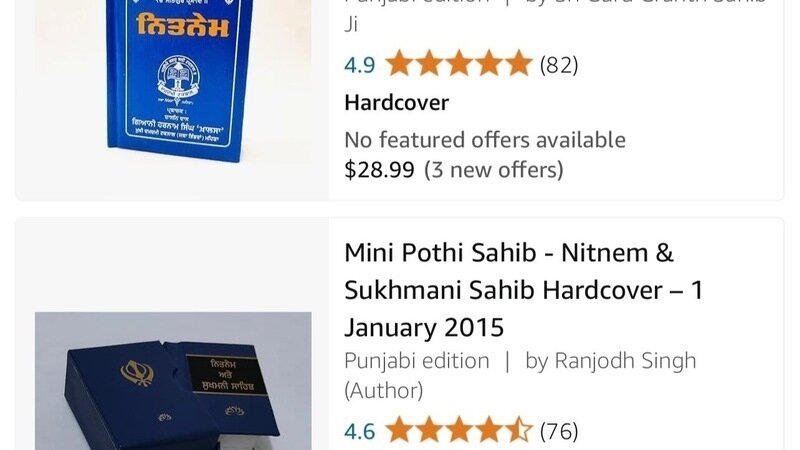800x450 pixels.
Task: Open the blue Nitnem book cover image
Action: click(x=173, y=82)
